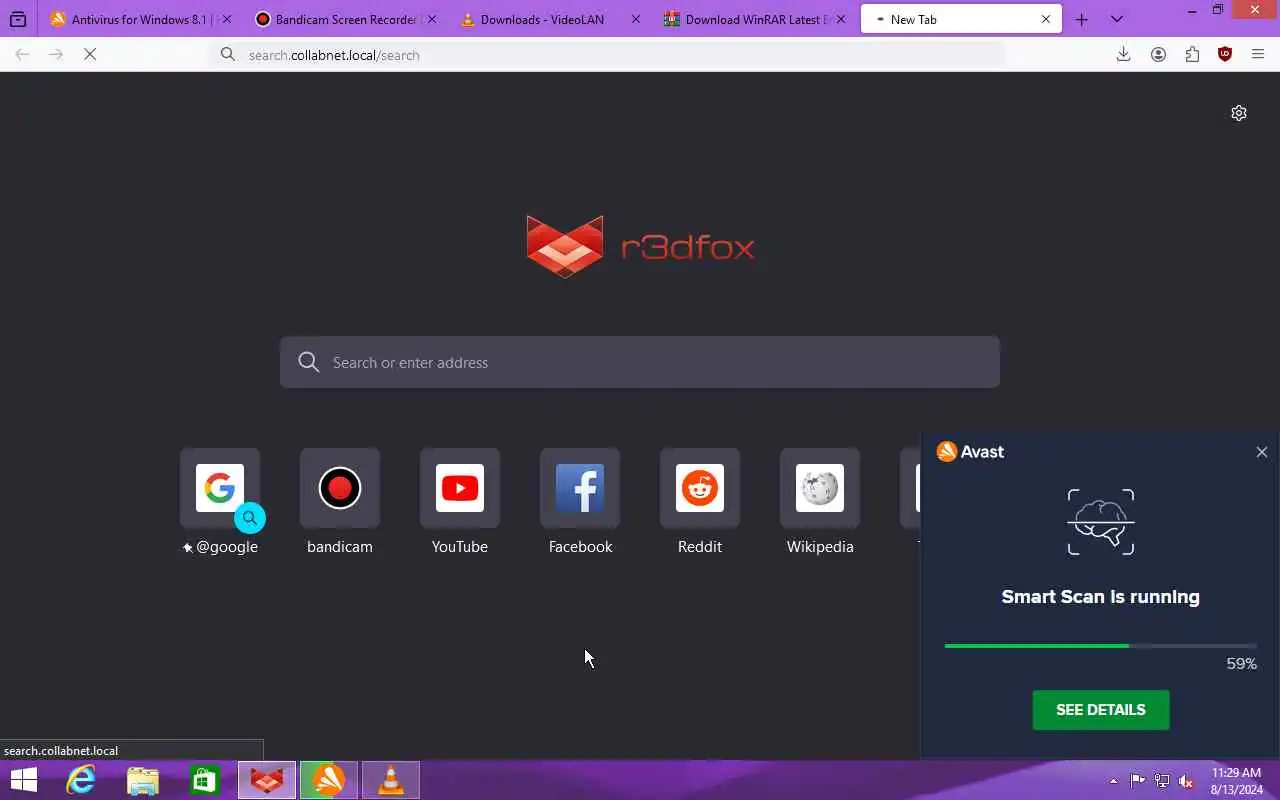Image resolution: width=1280 pixels, height=800 pixels.
Task: Open File Explorer from taskbar
Action: [x=143, y=780]
